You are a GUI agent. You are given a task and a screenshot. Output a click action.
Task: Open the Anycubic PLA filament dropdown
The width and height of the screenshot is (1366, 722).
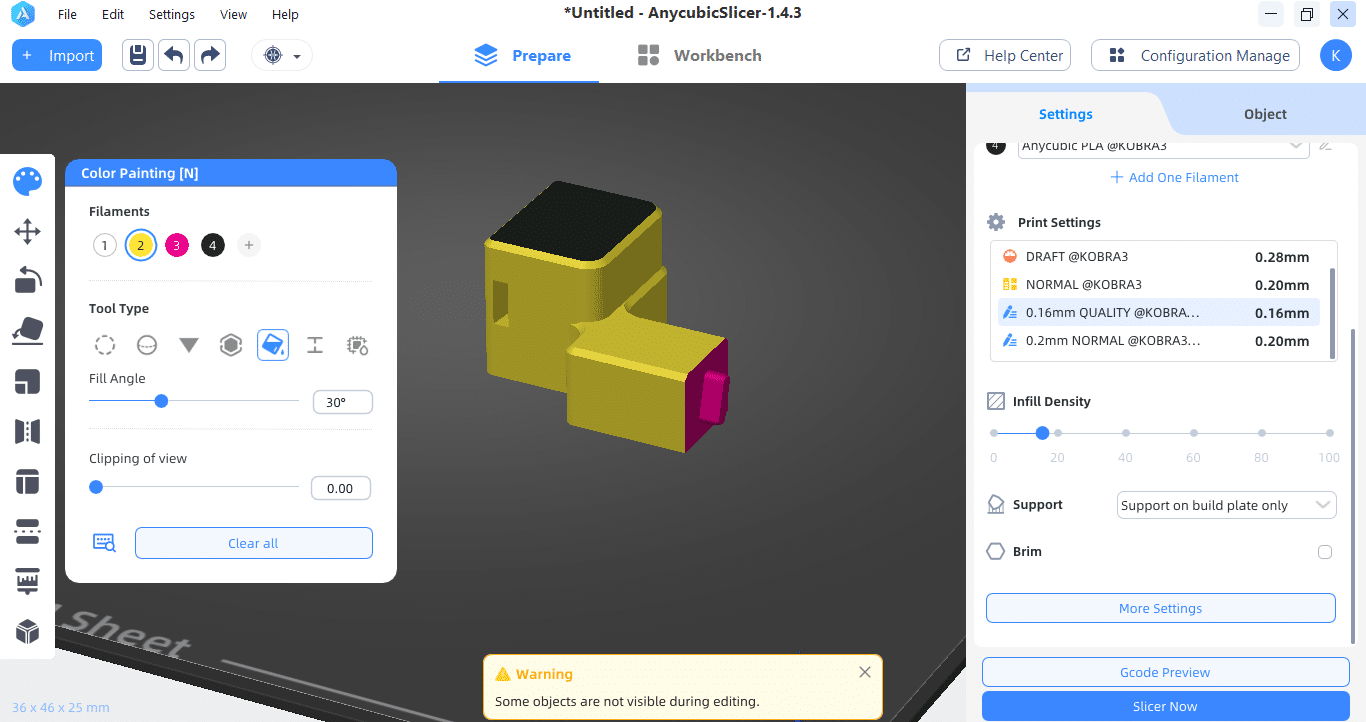coord(1163,146)
